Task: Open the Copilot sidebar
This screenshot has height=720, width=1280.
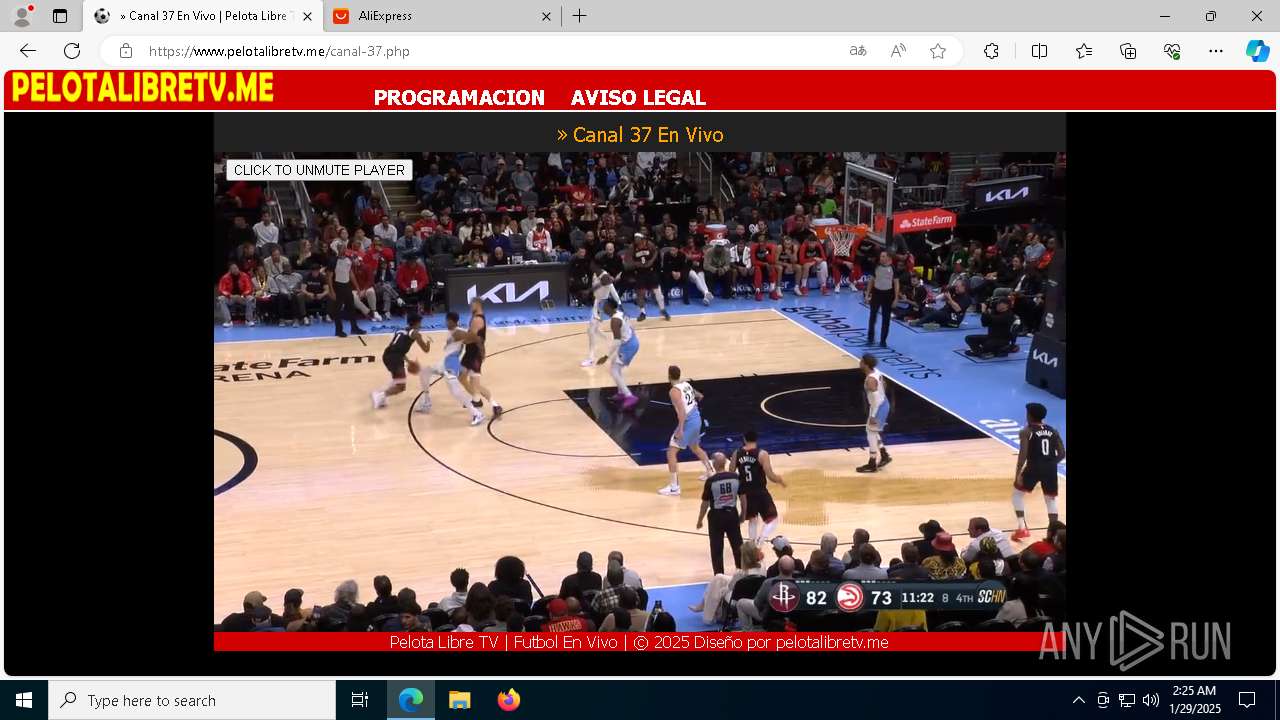Action: coord(1257,51)
